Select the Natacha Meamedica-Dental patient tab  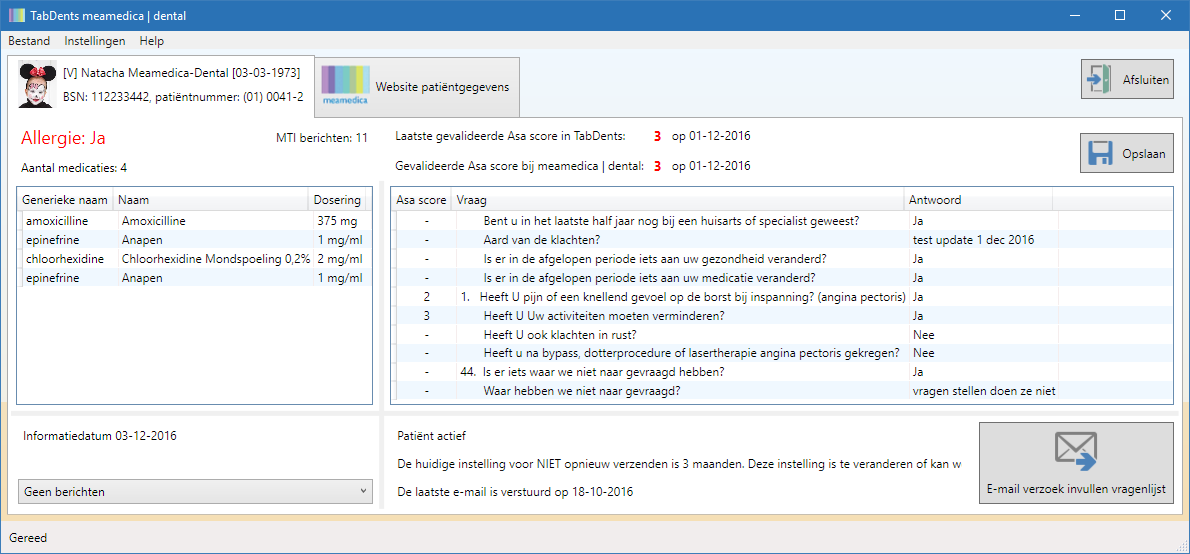(161, 85)
